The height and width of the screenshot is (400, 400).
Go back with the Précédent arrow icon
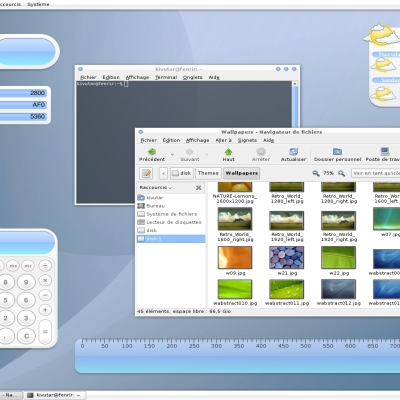(152, 152)
